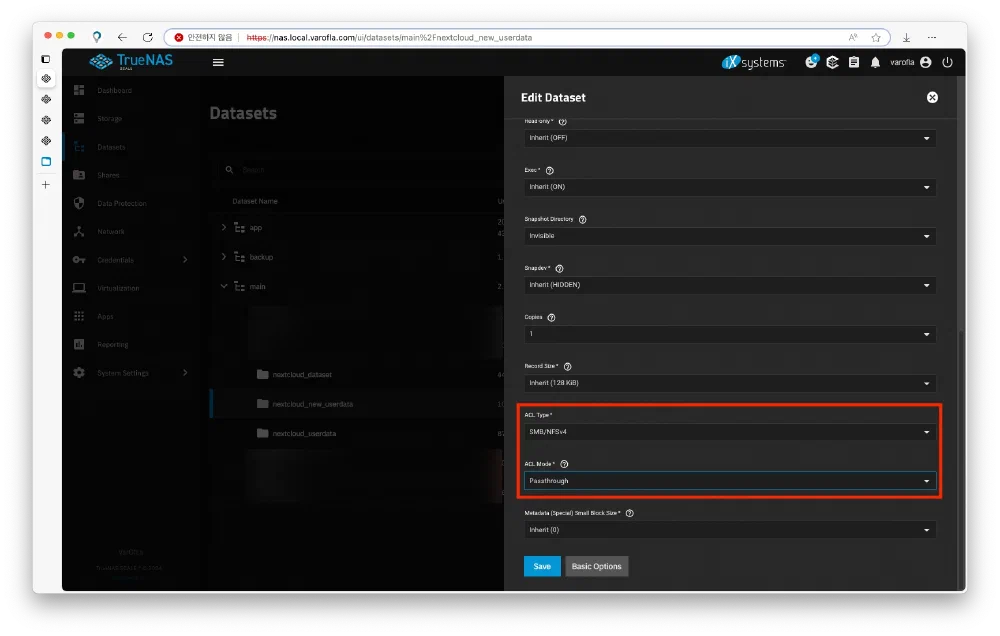Click the Record Size help icon

coord(568,367)
